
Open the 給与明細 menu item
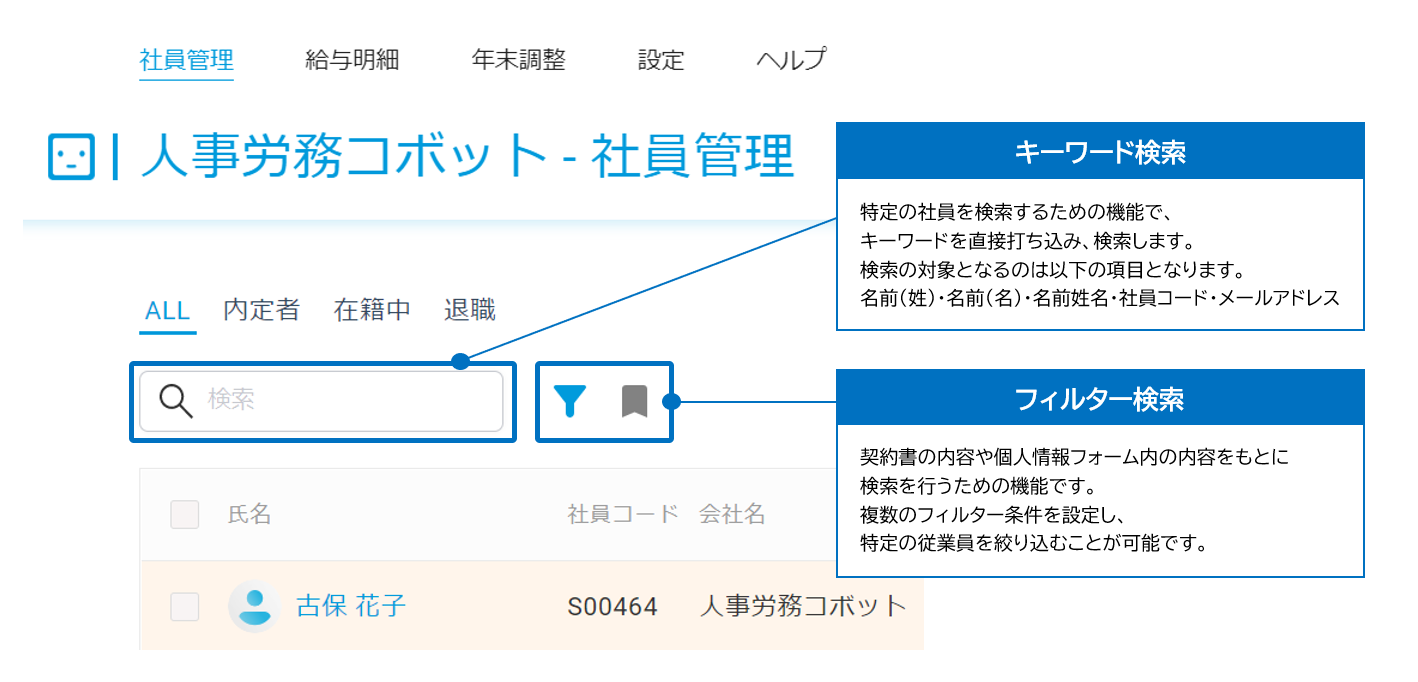point(353,60)
